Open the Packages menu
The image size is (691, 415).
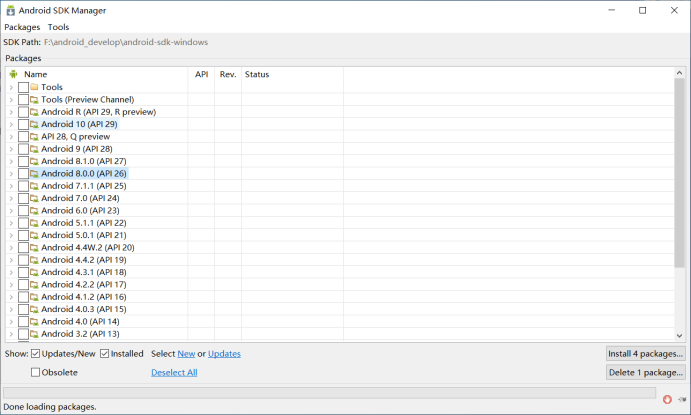tap(22, 27)
